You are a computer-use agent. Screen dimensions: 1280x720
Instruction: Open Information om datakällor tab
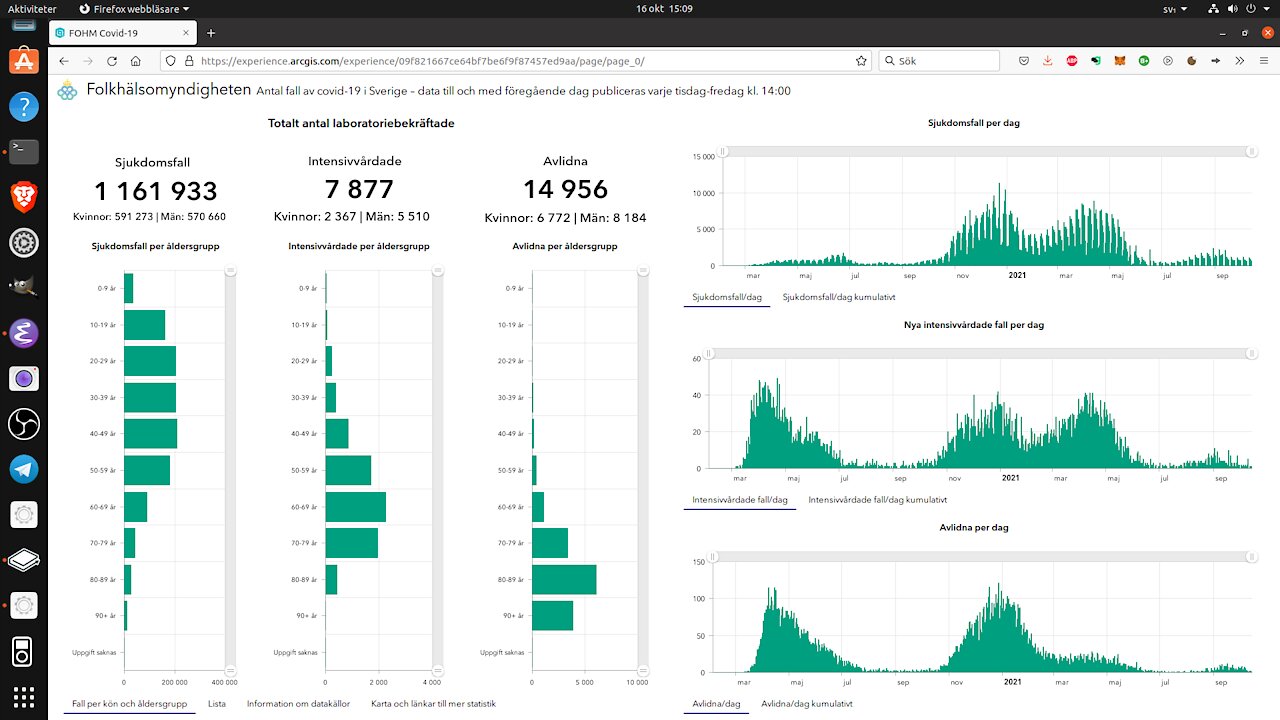pos(298,704)
